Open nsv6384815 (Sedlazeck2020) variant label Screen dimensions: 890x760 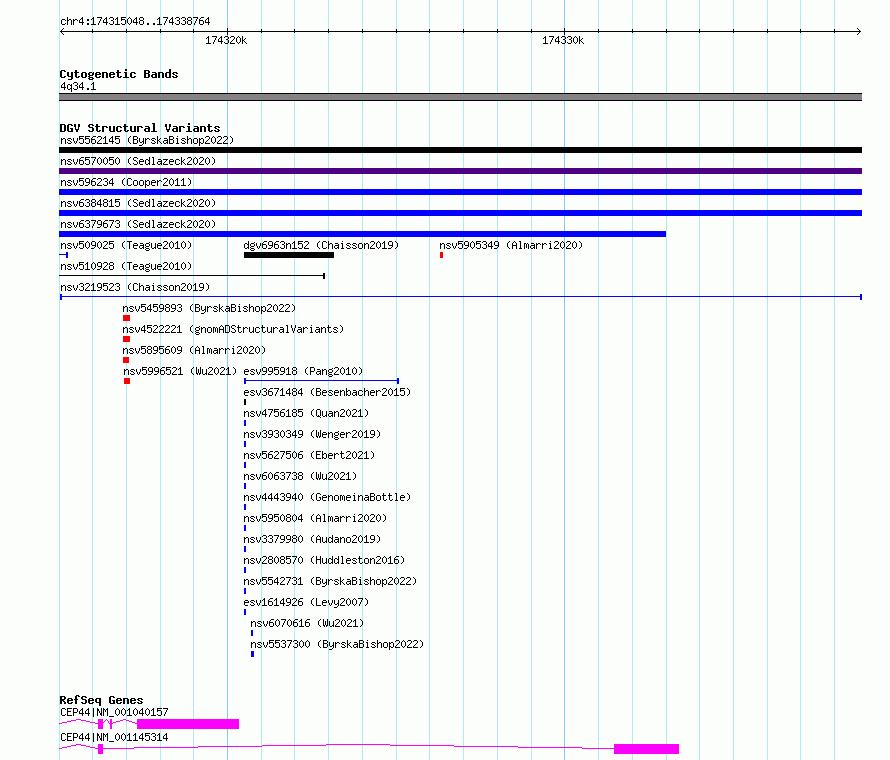(x=138, y=203)
